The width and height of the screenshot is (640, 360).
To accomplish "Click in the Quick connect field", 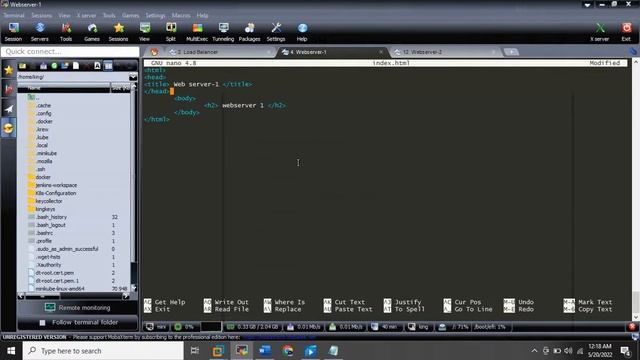I will tap(70, 51).
